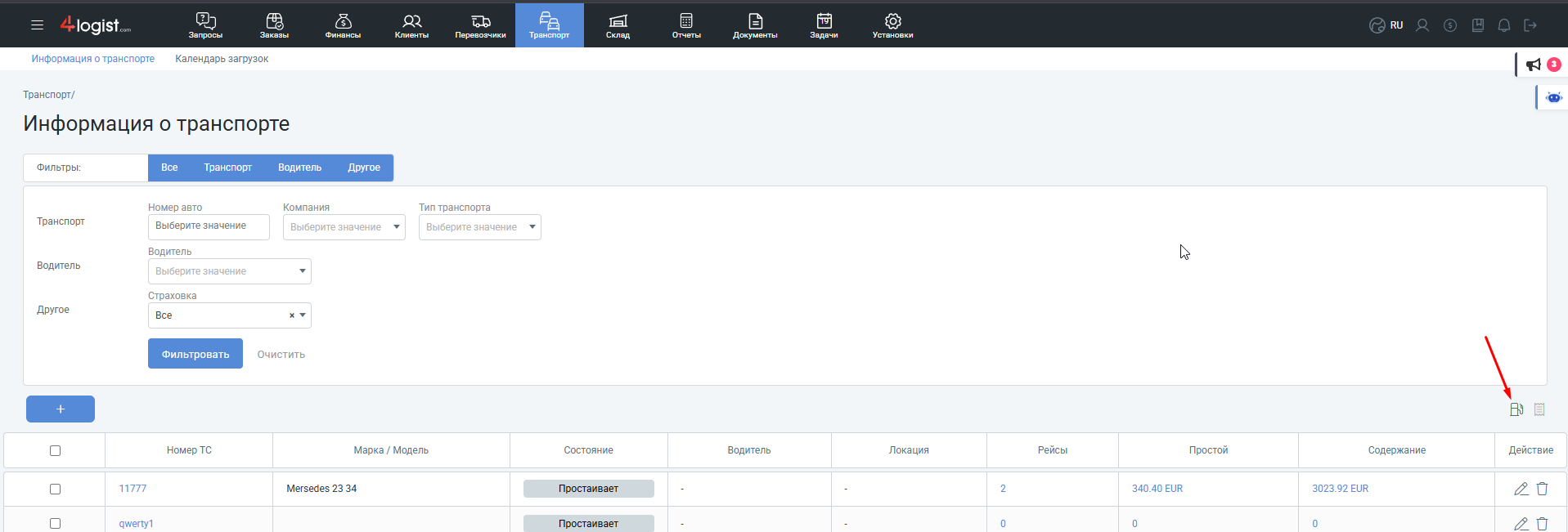The width and height of the screenshot is (1568, 532).
Task: Edit vehicle 11777 with pencil icon
Action: coord(1521,489)
